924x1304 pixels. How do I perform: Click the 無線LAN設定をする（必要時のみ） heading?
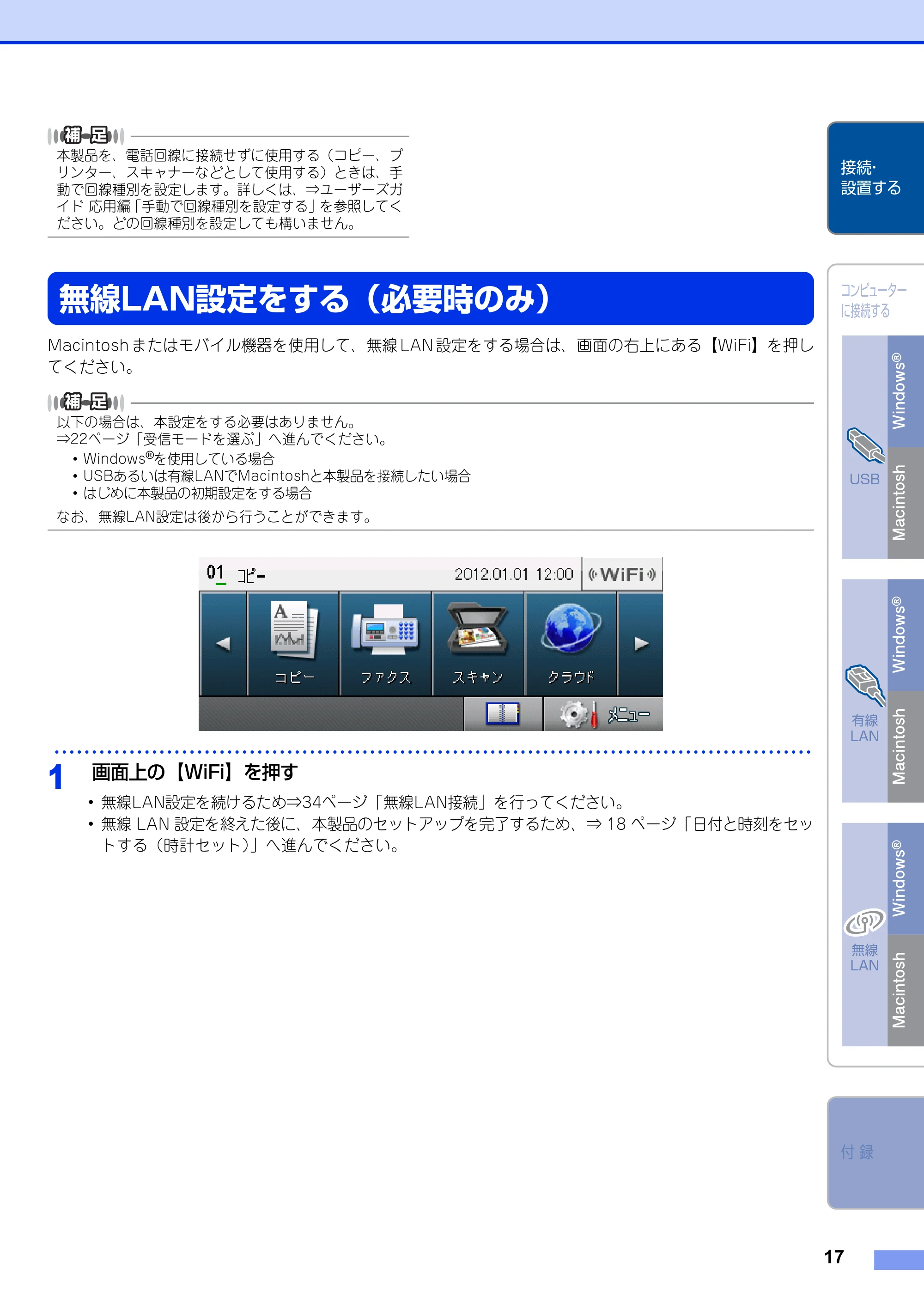coord(430,299)
